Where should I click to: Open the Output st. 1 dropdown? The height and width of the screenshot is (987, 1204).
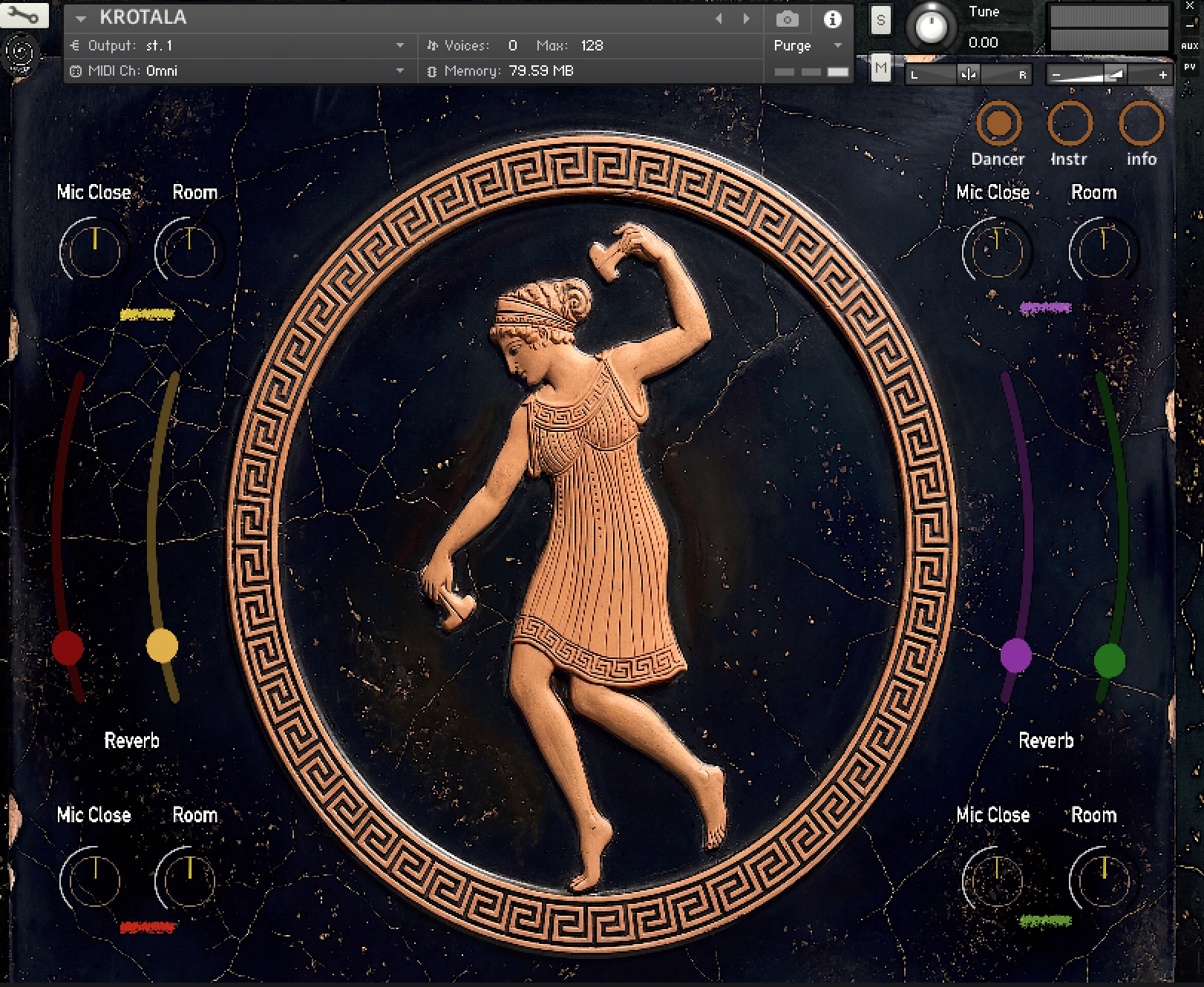(401, 45)
